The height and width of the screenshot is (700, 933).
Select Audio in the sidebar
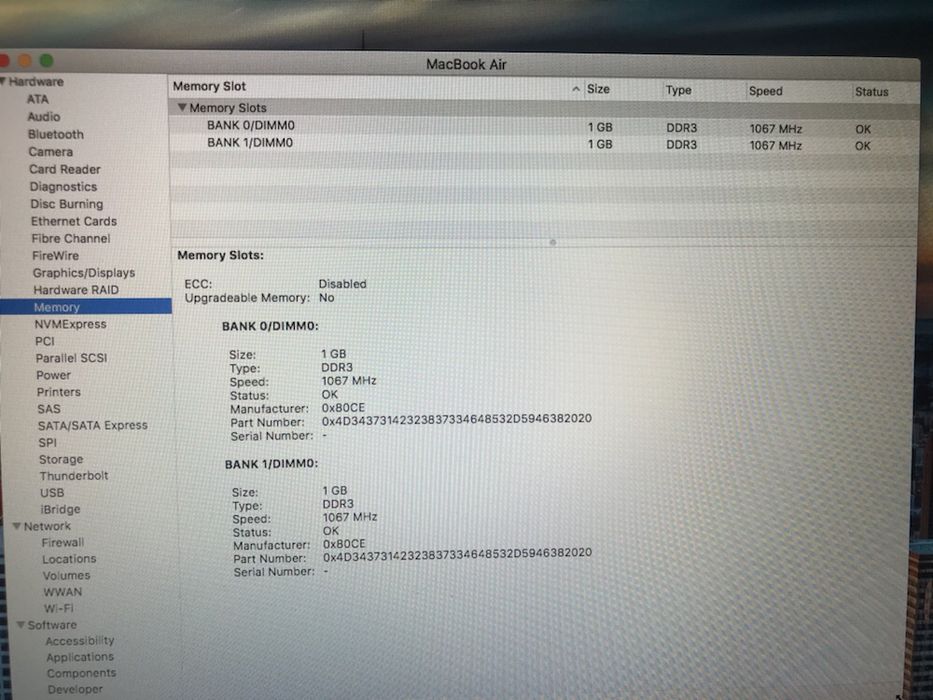(x=44, y=117)
